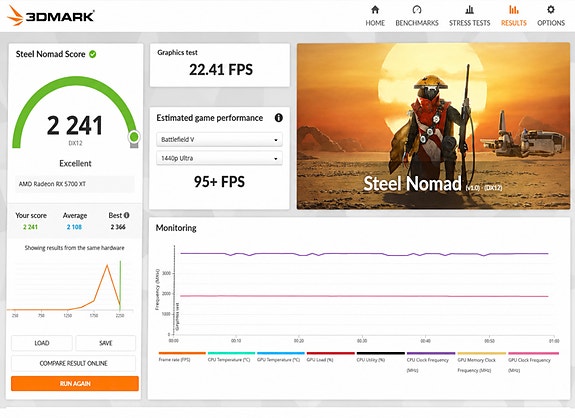Toggle GPU Load (%) legend swatch
The image size is (575, 418).
[x=331, y=353]
